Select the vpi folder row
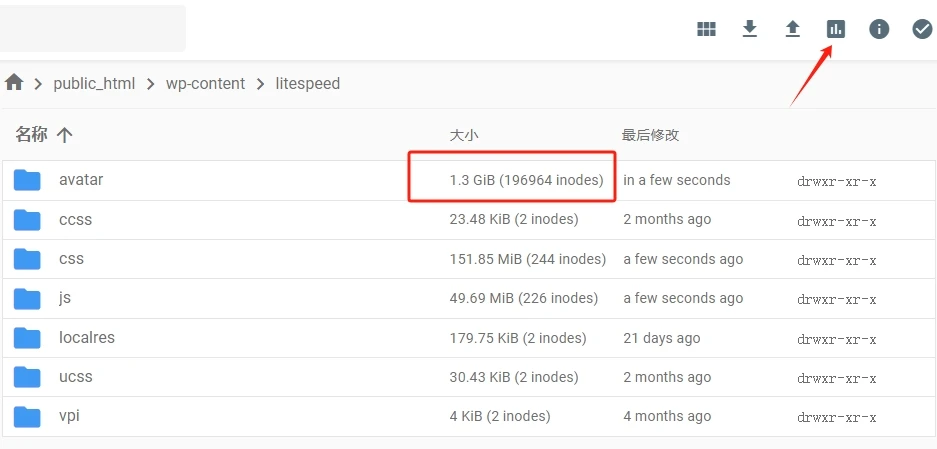The image size is (937, 449). click(69, 416)
